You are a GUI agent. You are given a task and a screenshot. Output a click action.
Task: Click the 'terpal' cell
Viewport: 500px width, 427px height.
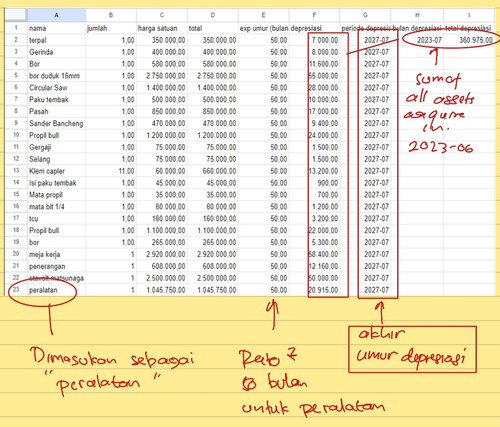click(x=56, y=40)
